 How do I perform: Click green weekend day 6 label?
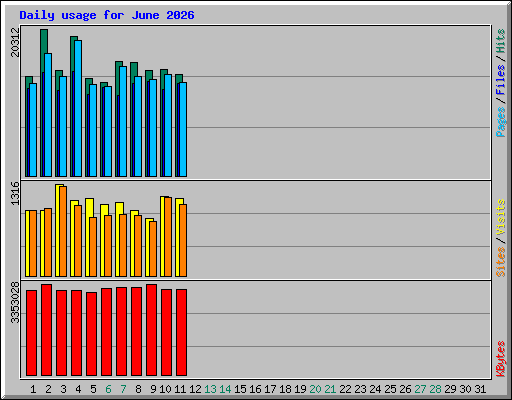point(108,389)
